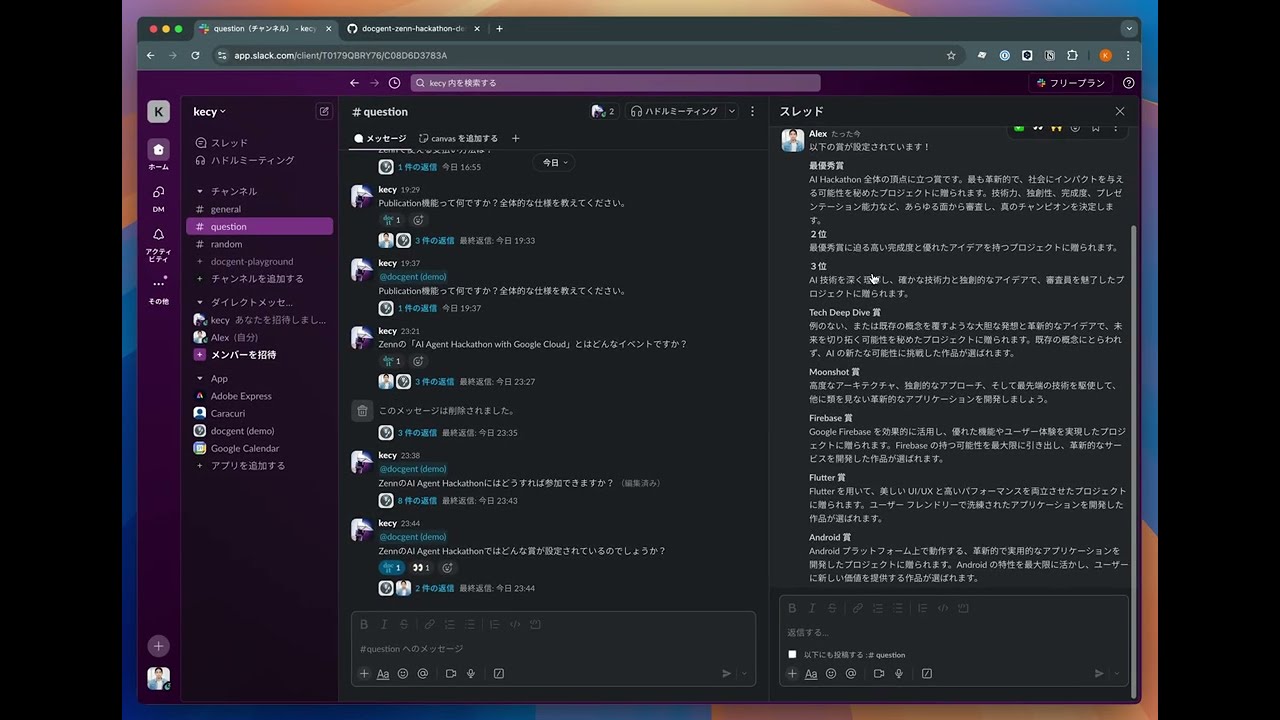This screenshot has height=720, width=1280.
Task: Record audio clip with microphone in channel composer
Action: coord(471,674)
